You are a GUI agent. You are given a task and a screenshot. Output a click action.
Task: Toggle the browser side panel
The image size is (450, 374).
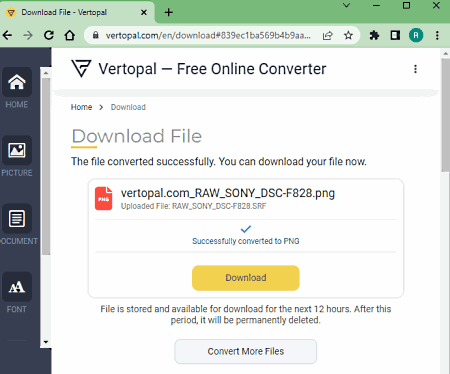click(x=395, y=35)
